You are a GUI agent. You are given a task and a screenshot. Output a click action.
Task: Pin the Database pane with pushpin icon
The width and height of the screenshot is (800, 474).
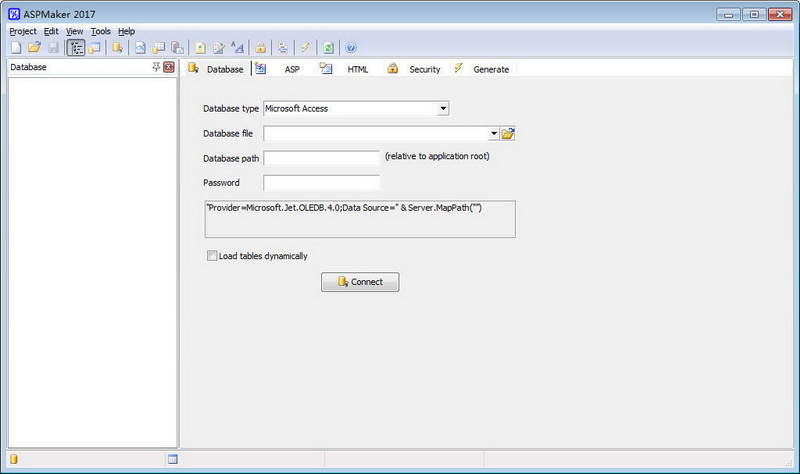coord(156,67)
